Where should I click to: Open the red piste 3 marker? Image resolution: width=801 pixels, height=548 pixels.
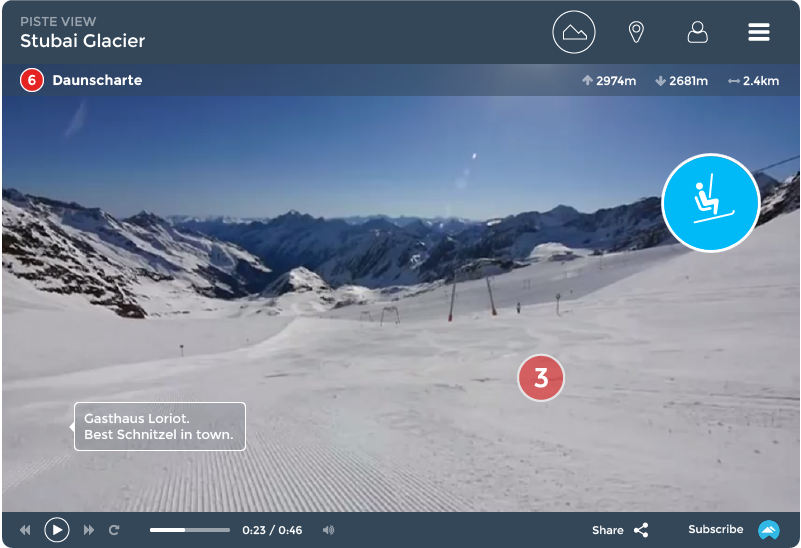pyautogui.click(x=541, y=378)
